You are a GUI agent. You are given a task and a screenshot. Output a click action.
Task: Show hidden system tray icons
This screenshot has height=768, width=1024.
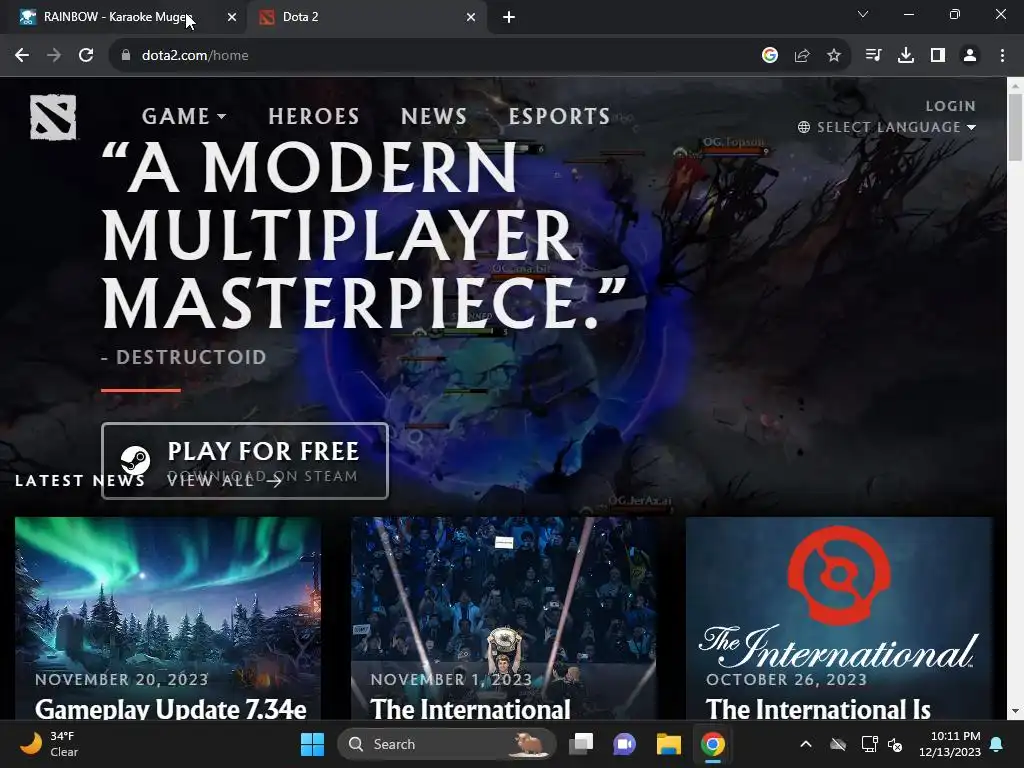[x=806, y=744]
